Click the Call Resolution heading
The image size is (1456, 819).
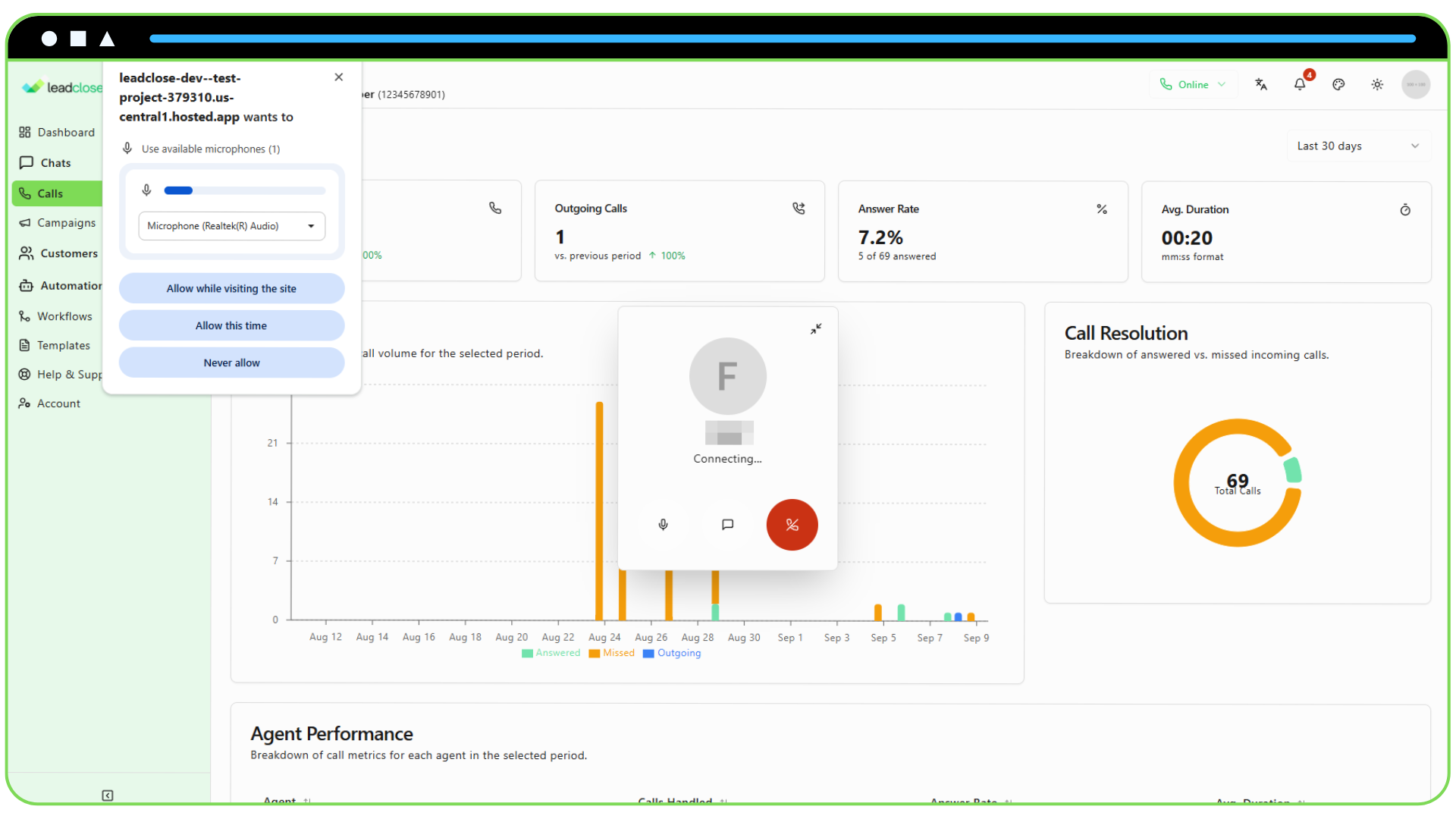[1126, 334]
